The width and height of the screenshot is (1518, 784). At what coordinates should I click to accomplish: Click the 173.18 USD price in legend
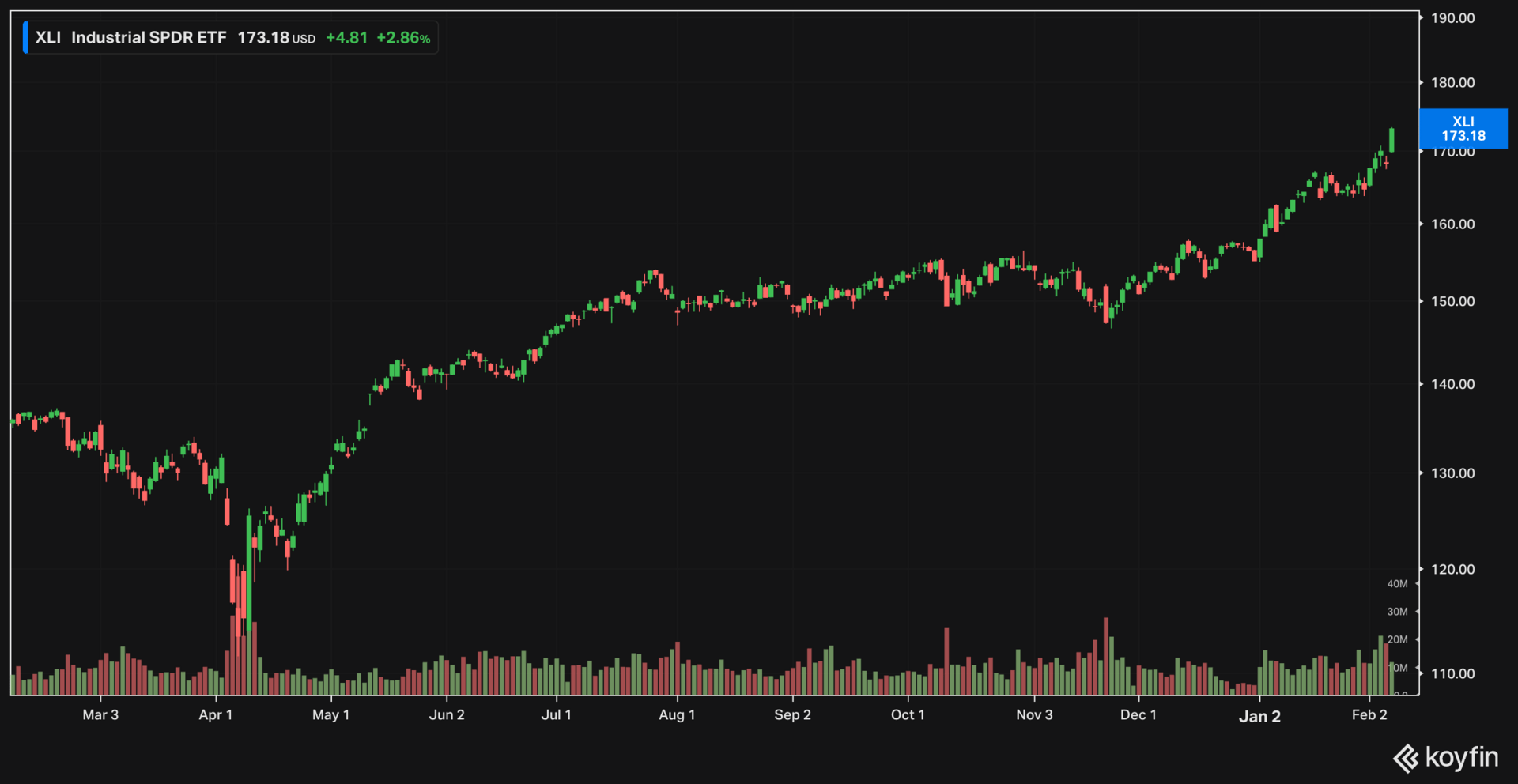(276, 37)
